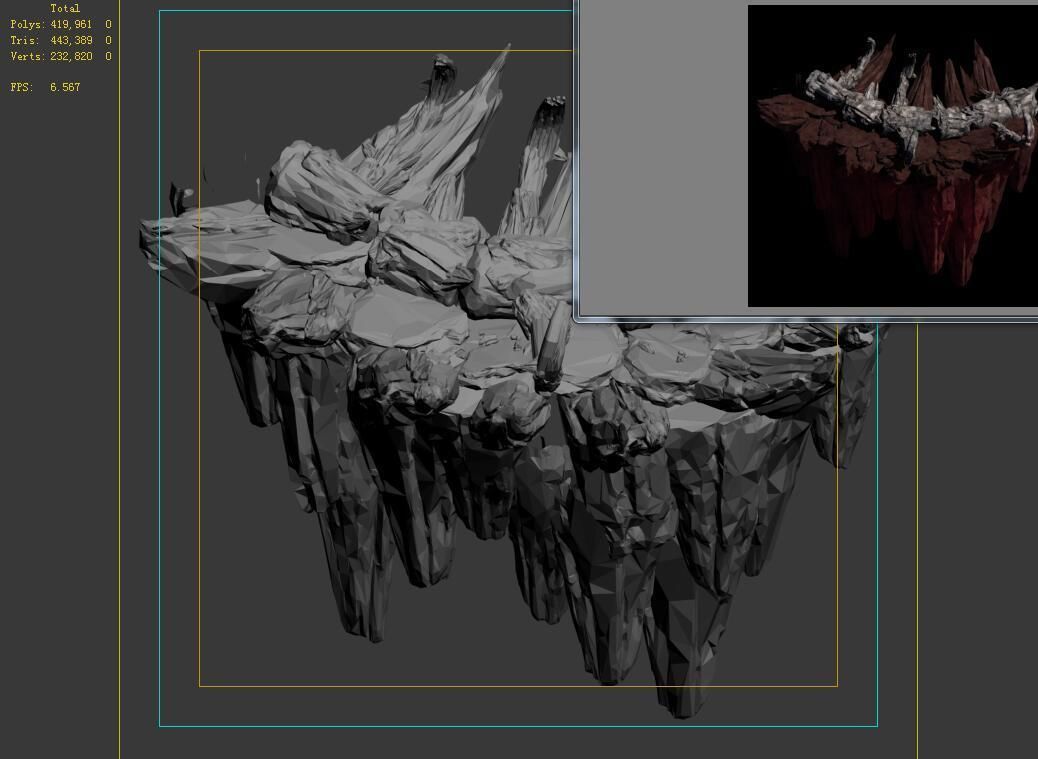This screenshot has height=759, width=1038.
Task: Select the Verts count 232,820 statistic
Action: 61,56
